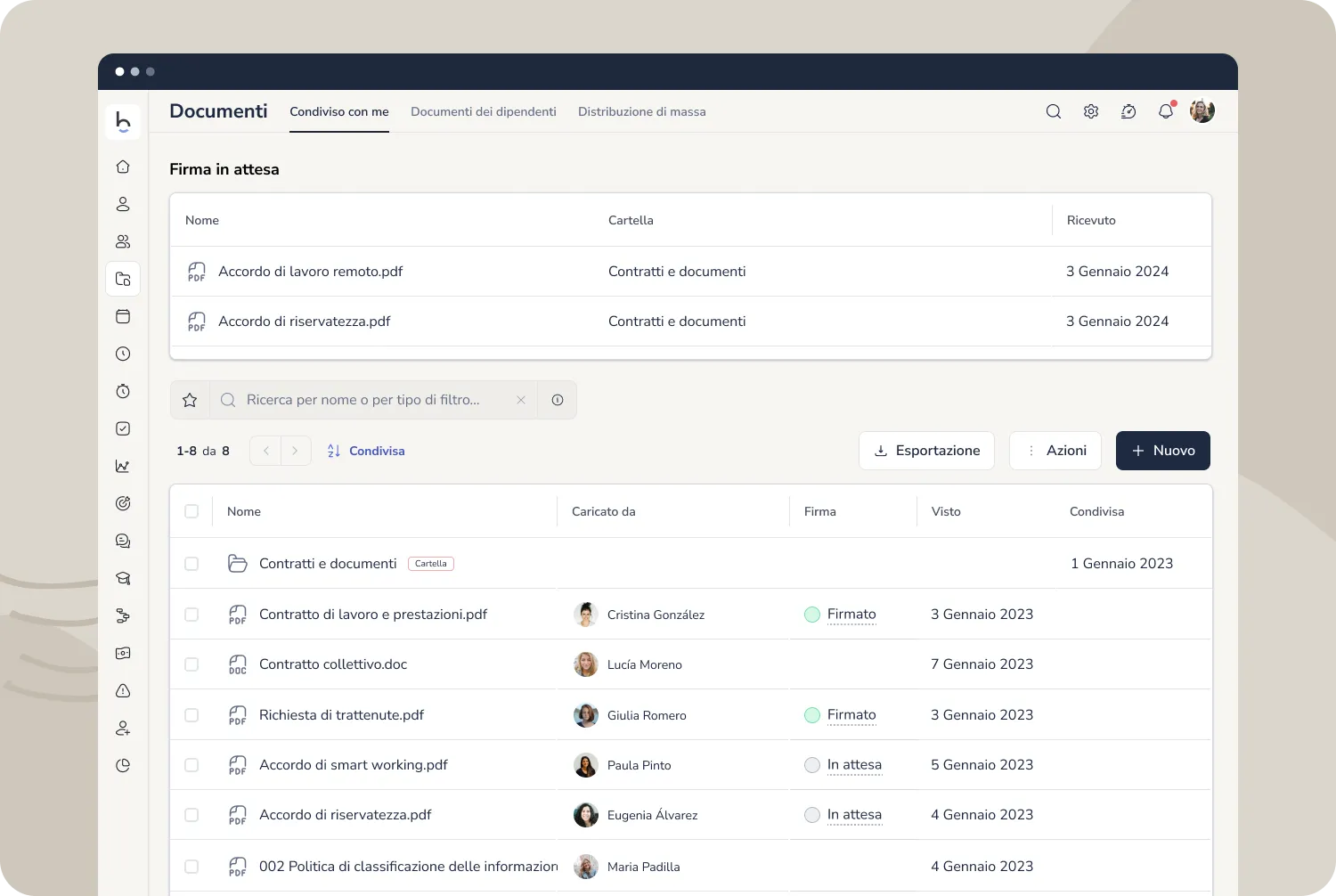Image resolution: width=1336 pixels, height=896 pixels.
Task: Check the Contratto di lavoro e prestazioni.pdf row
Action: pos(191,615)
